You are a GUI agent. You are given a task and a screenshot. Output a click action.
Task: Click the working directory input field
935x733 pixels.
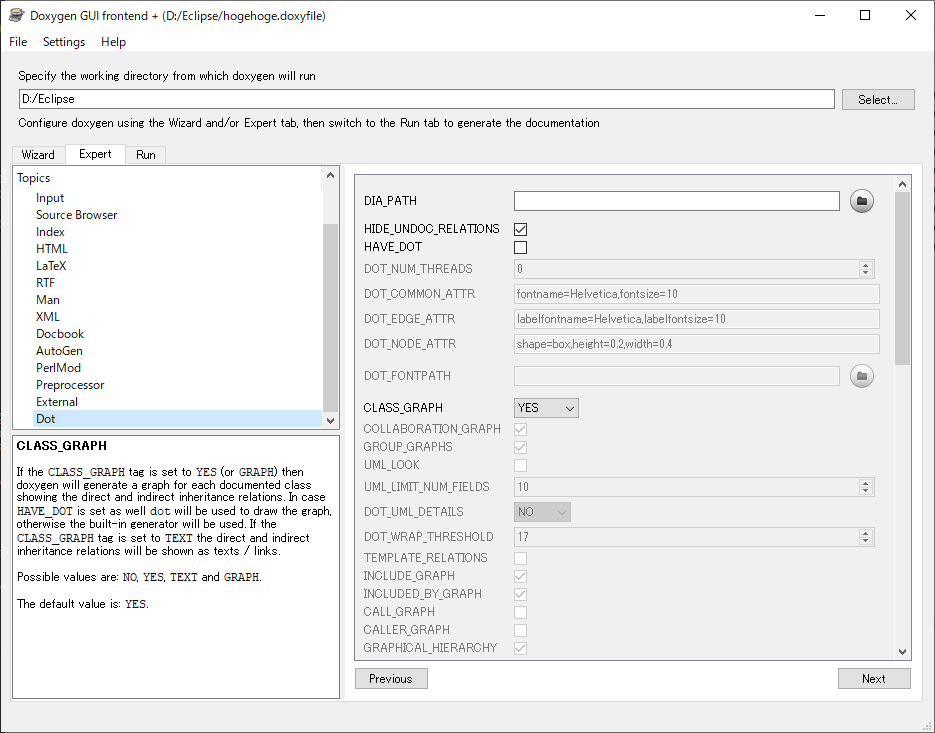tap(426, 99)
